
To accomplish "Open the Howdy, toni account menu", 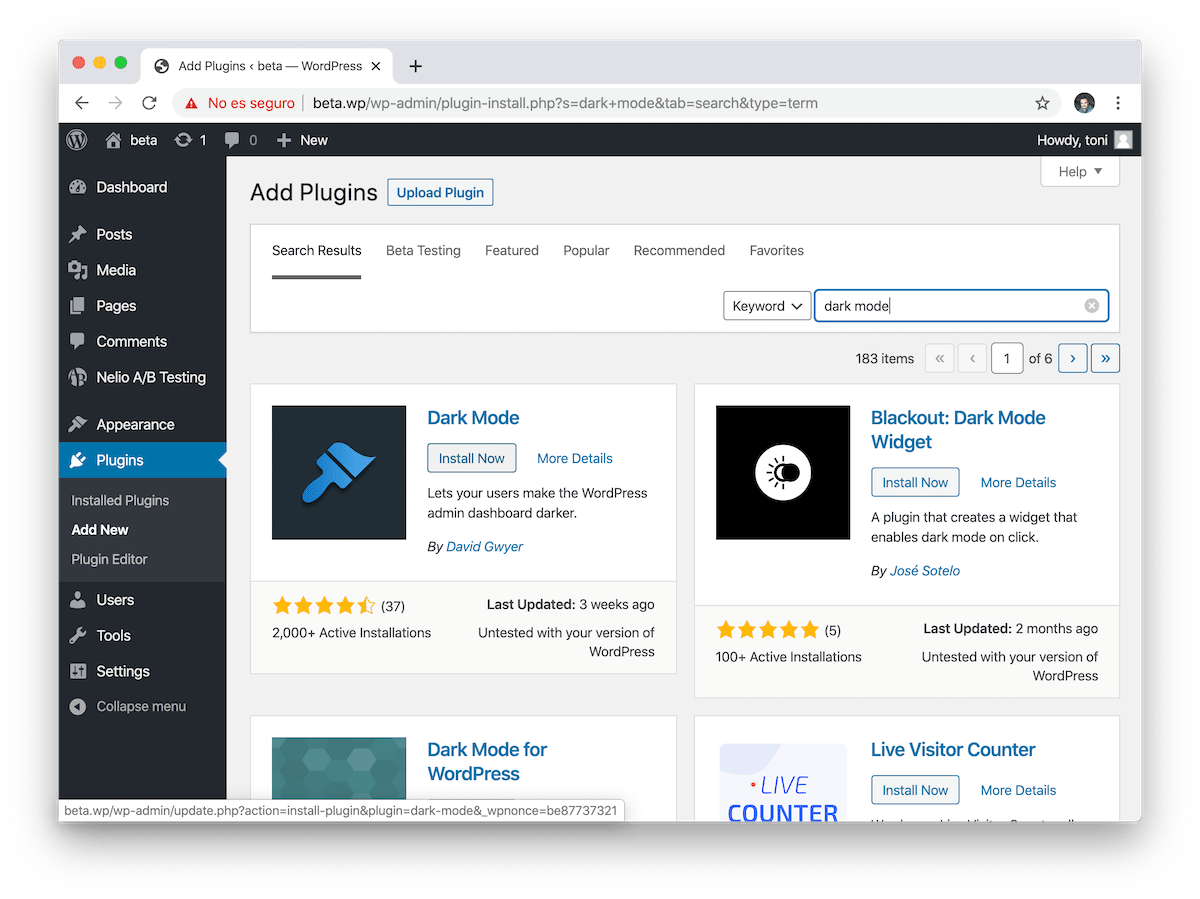I will 1085,140.
